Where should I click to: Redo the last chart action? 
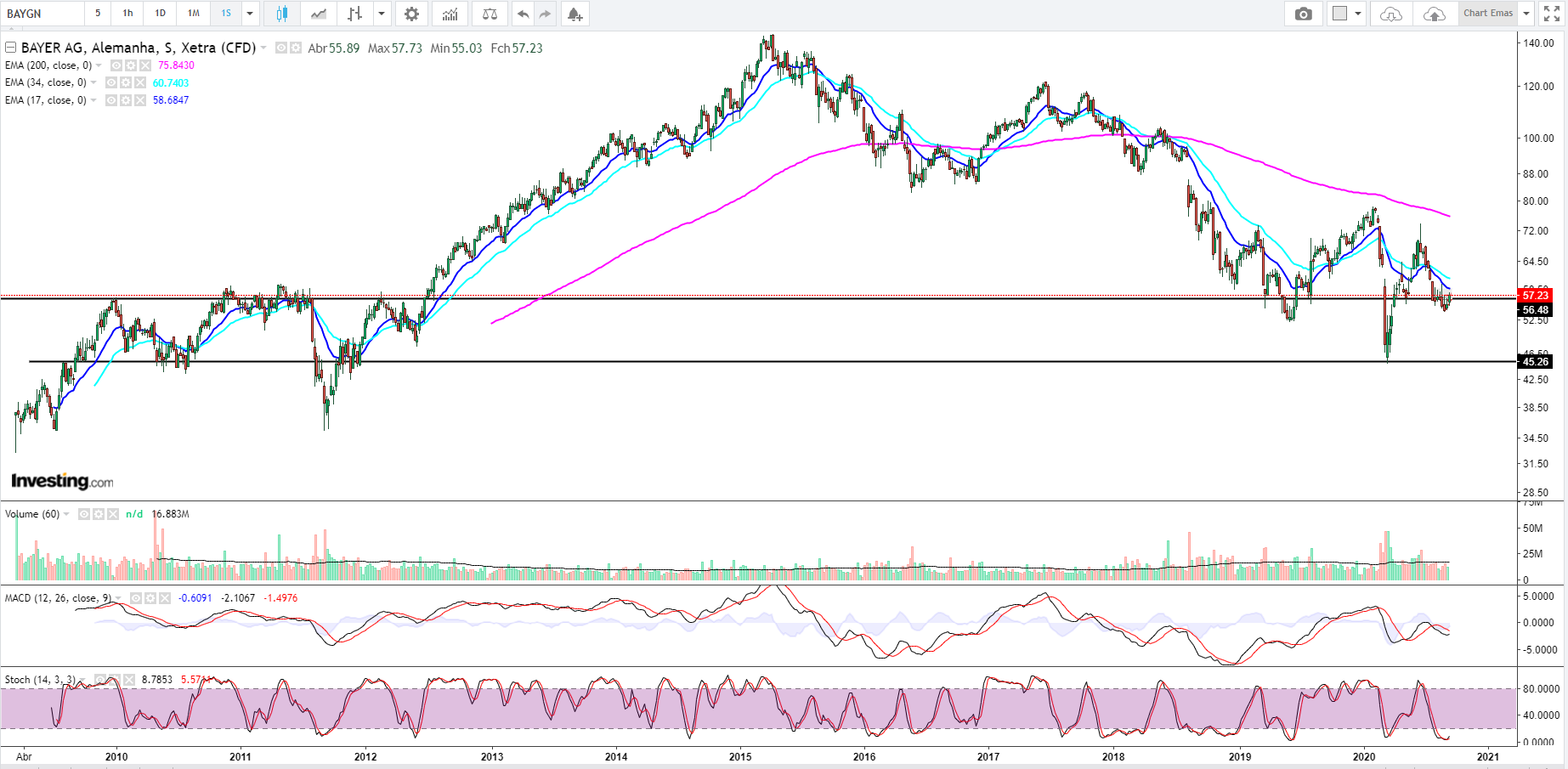click(545, 14)
